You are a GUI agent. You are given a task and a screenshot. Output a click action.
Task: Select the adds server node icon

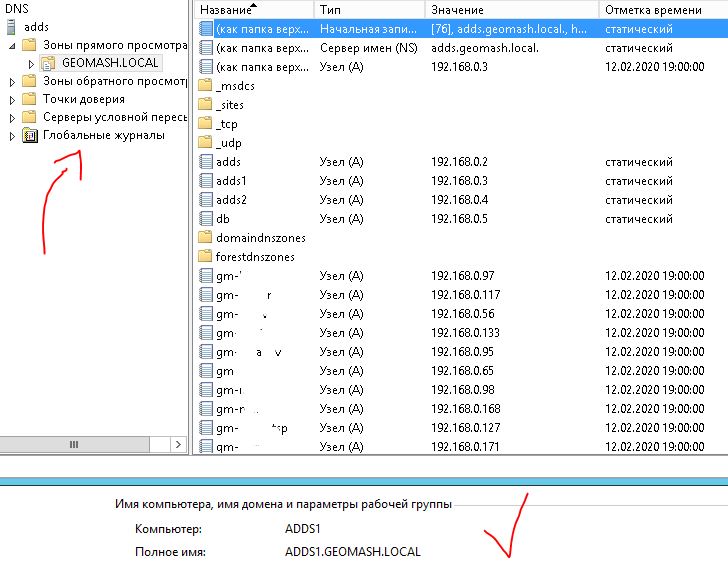11,27
